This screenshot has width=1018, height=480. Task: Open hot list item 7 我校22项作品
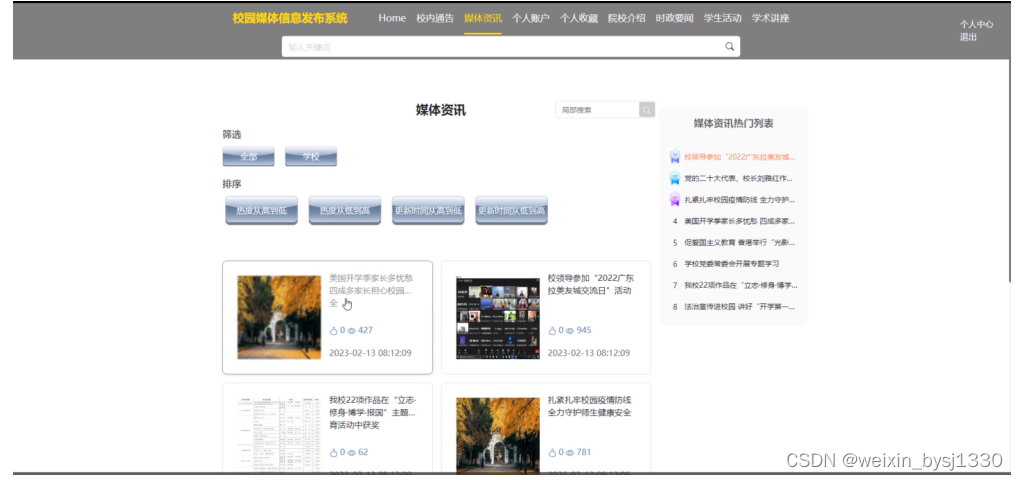(741, 286)
